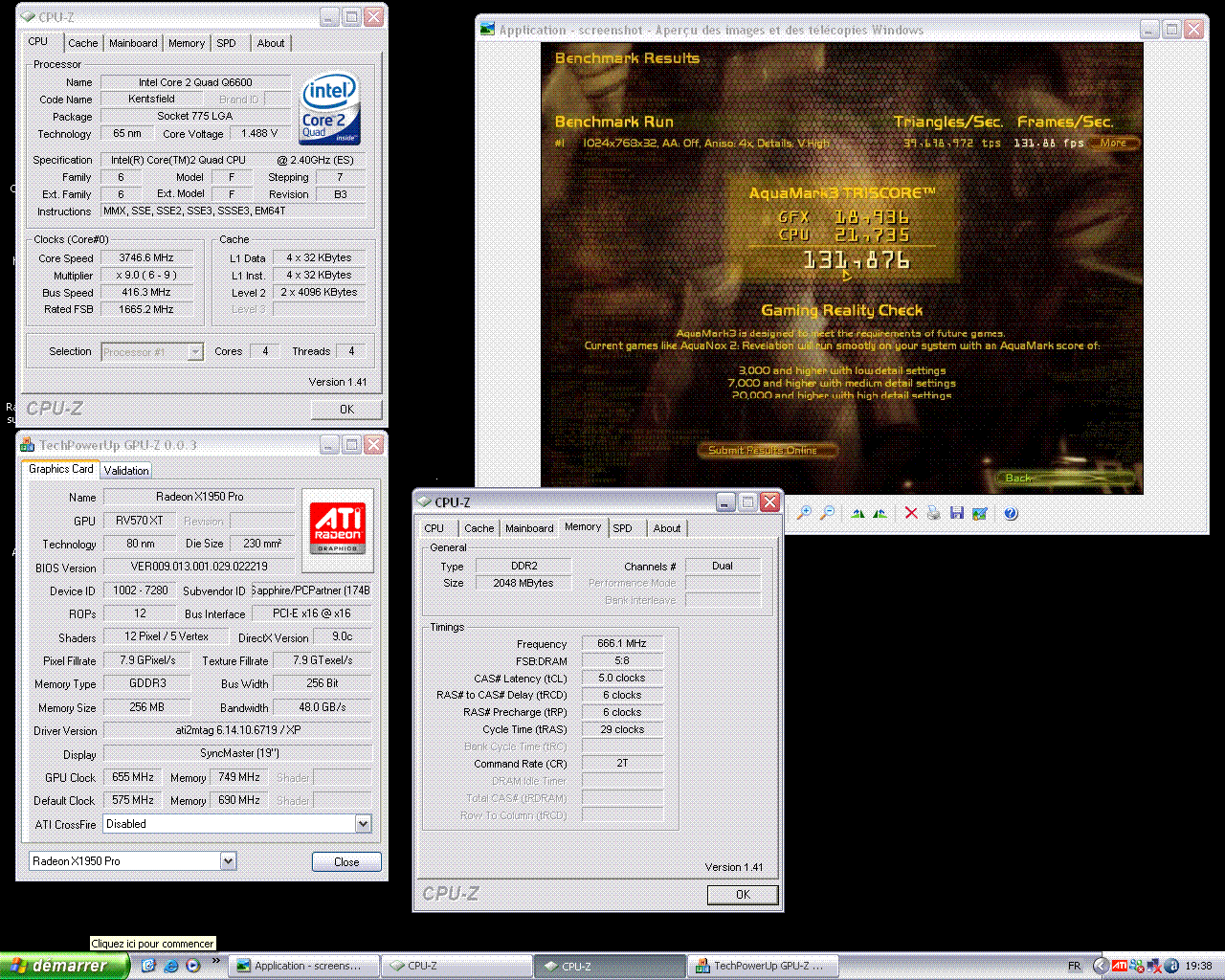Viewport: 1225px width, 980px height.
Task: Click the Intel Core 2 Quad logo
Action: [329, 109]
